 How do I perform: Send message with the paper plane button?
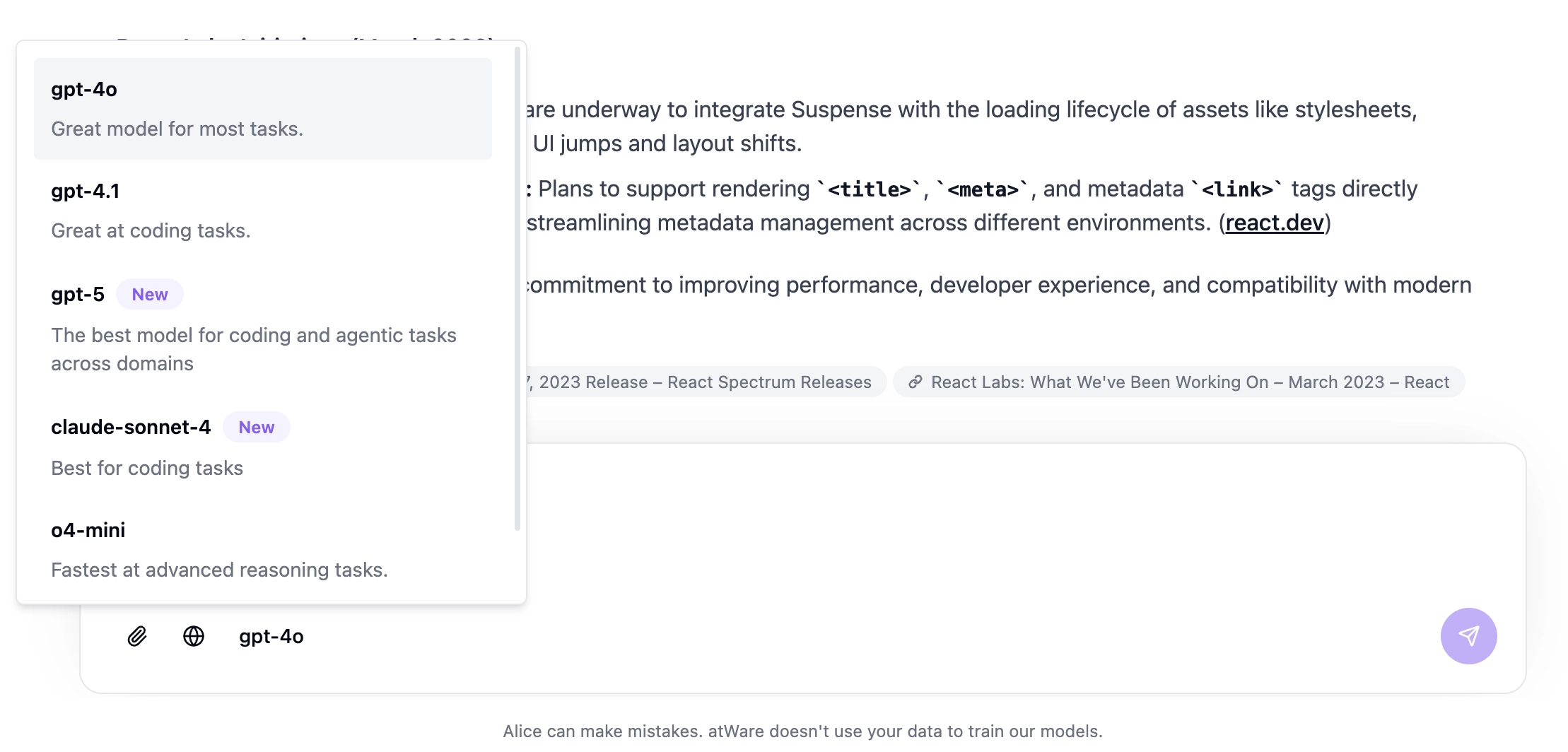(1468, 636)
